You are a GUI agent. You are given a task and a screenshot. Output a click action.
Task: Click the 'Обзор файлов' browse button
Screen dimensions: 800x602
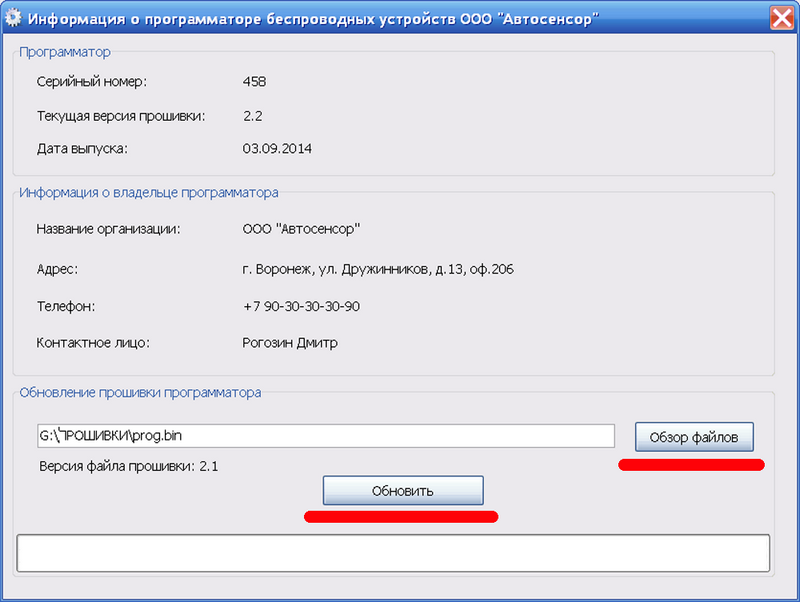pyautogui.click(x=694, y=437)
